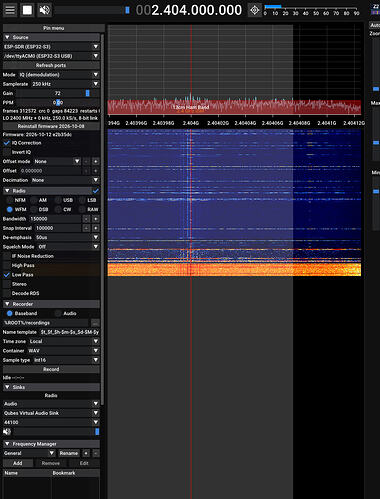This screenshot has height=499, width=380.
Task: Open the ESP-SDR (ESP32-S3) source dropdown
Action: (x=51, y=47)
